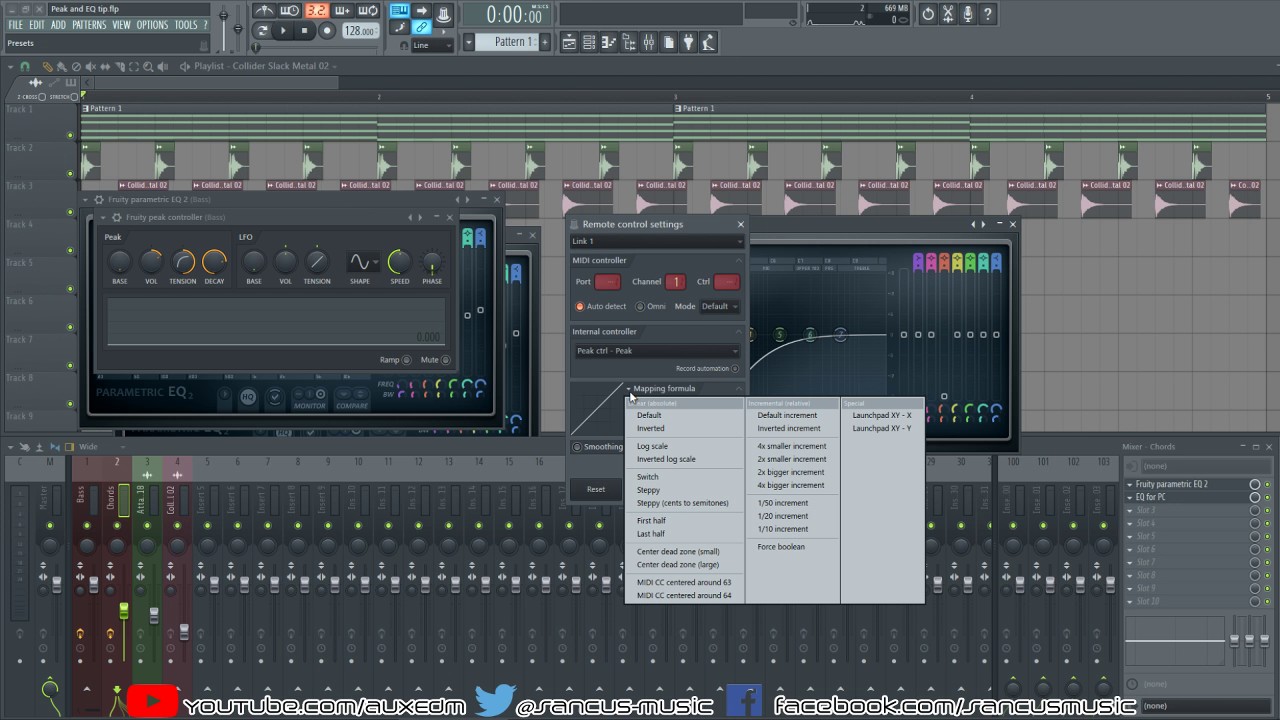Toggle the metronome icon in transport bar
The image size is (1280, 720).
(264, 11)
